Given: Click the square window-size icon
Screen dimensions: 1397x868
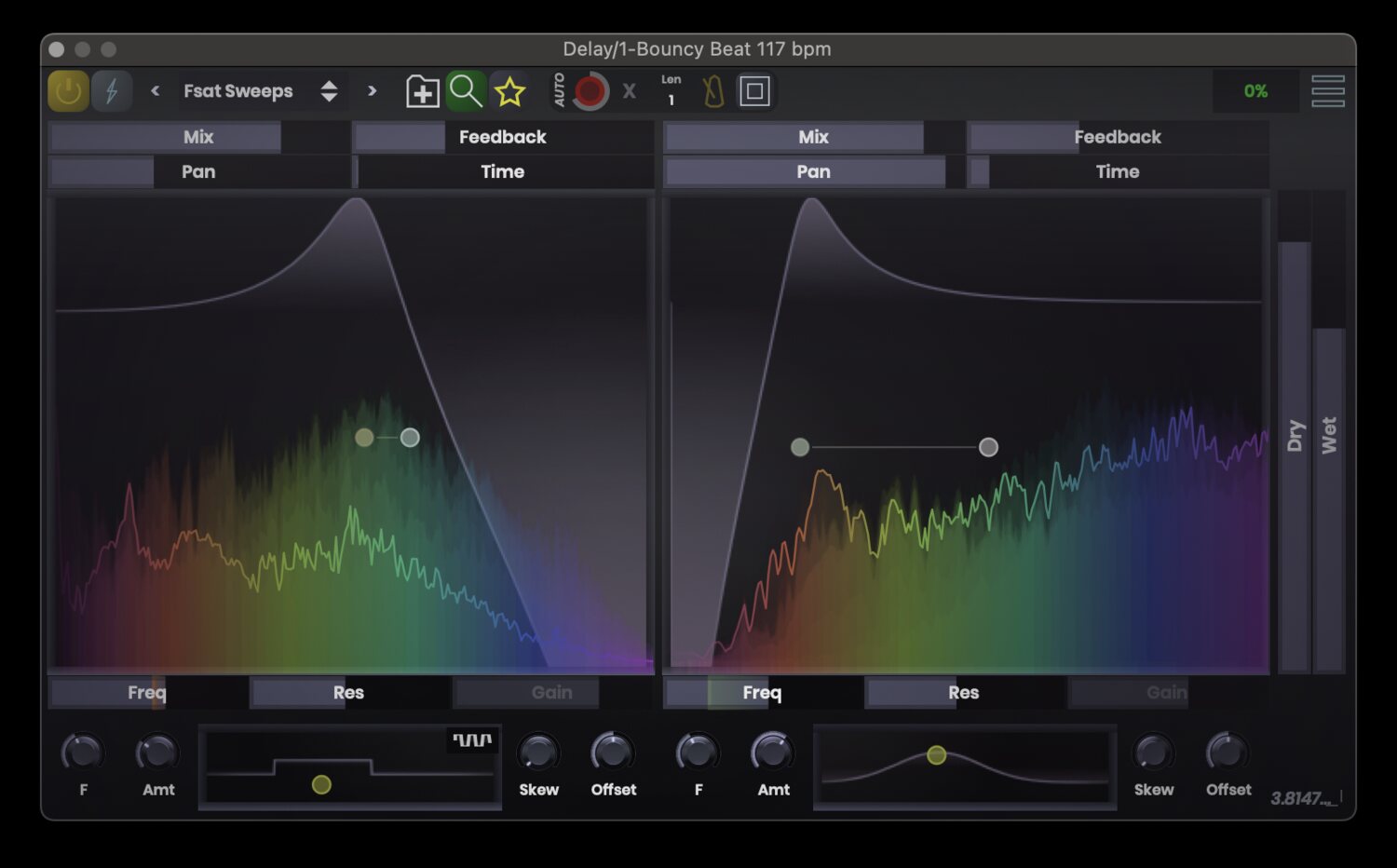Looking at the screenshot, I should (x=754, y=91).
